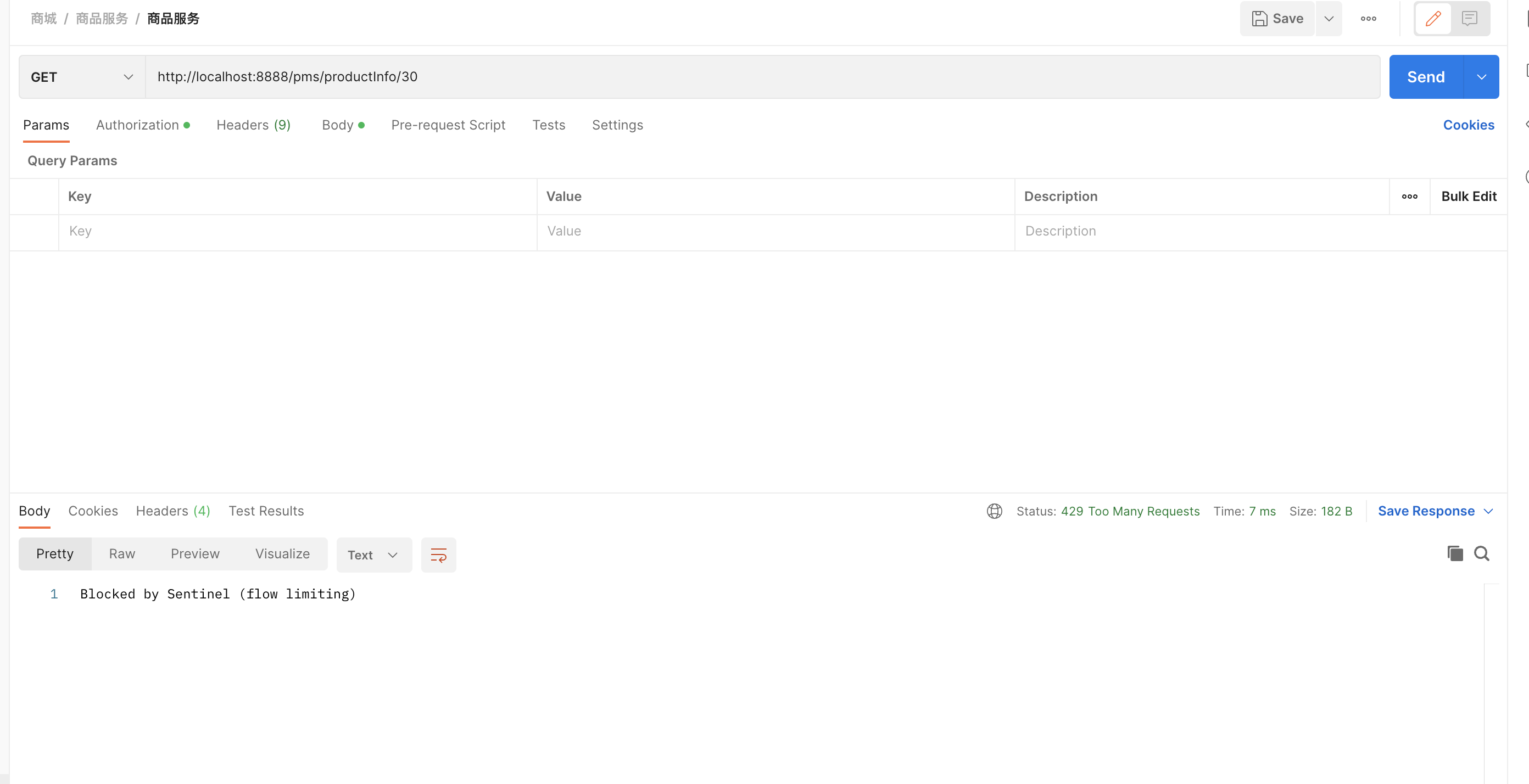Expand the Save button's dropdown arrow

click(x=1329, y=19)
